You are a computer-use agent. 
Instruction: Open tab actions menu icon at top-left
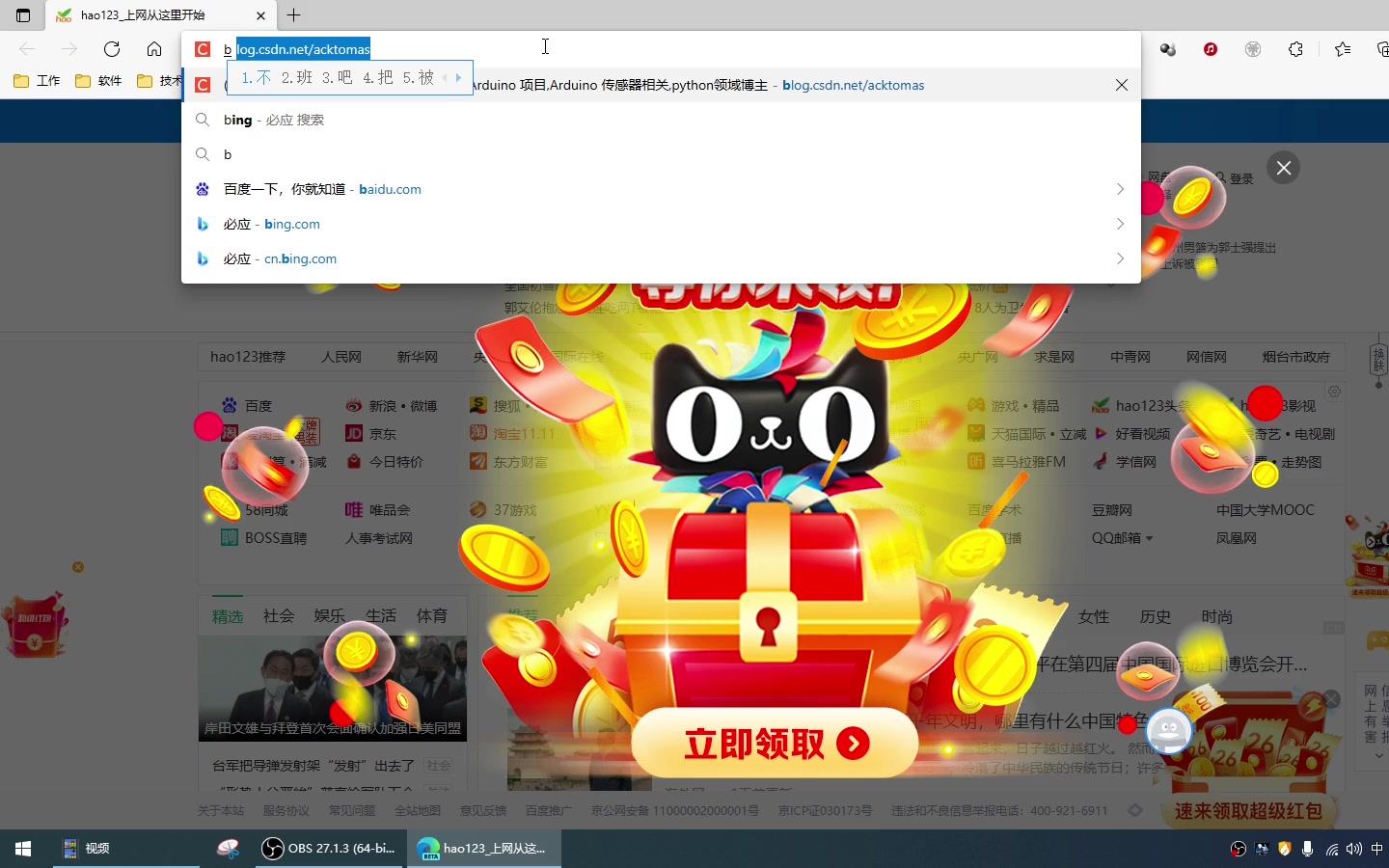(x=23, y=15)
